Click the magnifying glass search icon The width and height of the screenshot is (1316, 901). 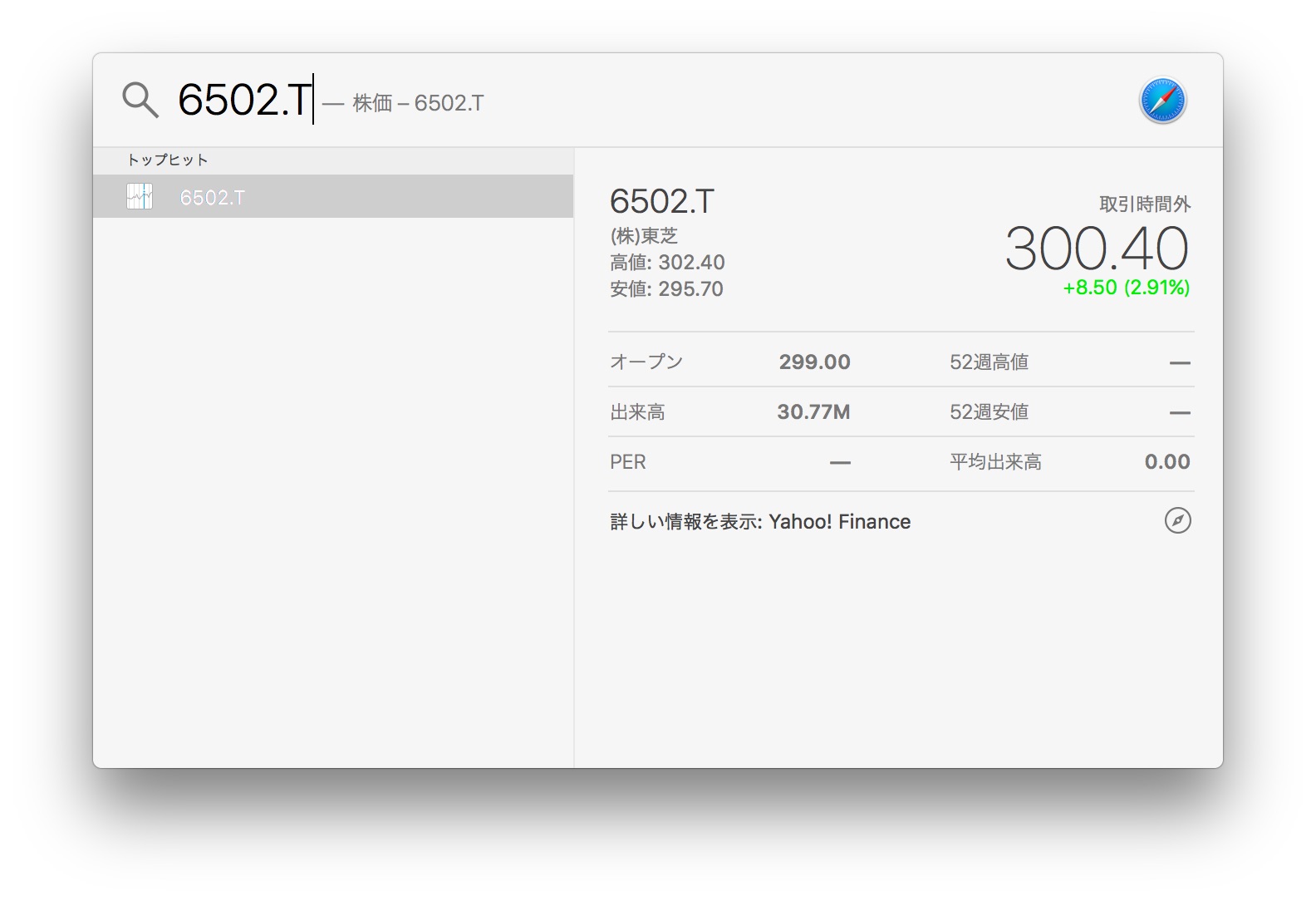pos(140,100)
